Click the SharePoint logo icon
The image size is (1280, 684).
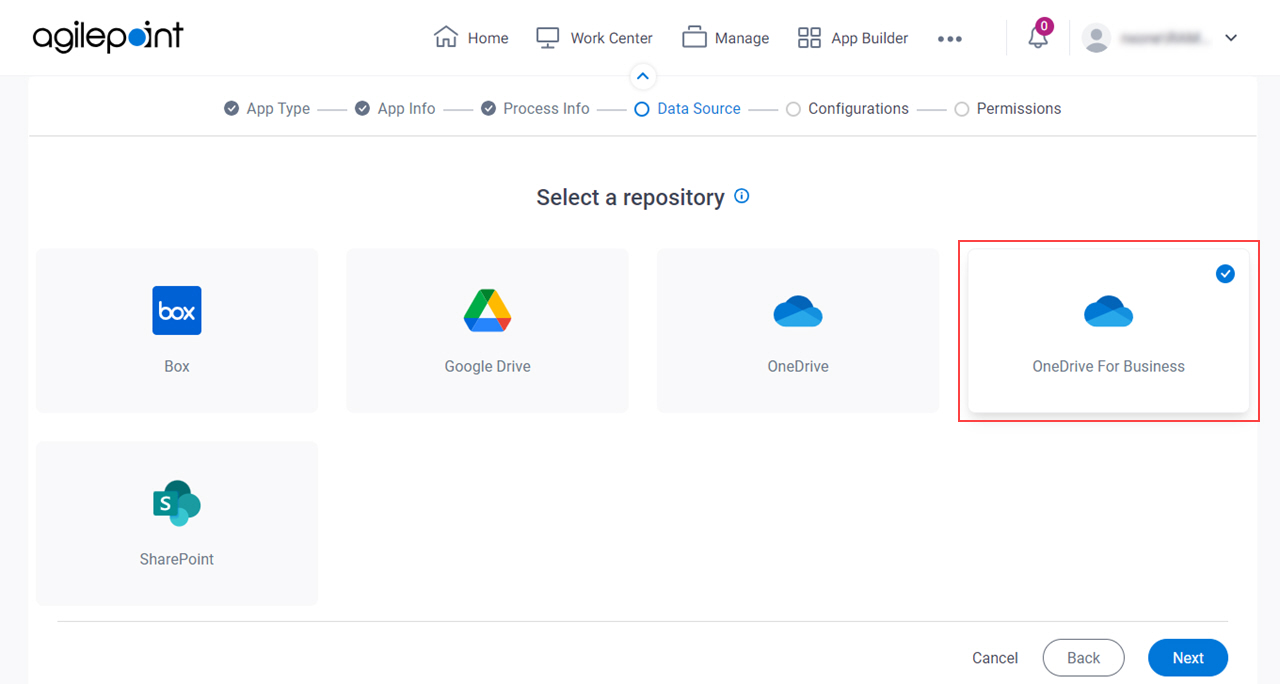(177, 503)
